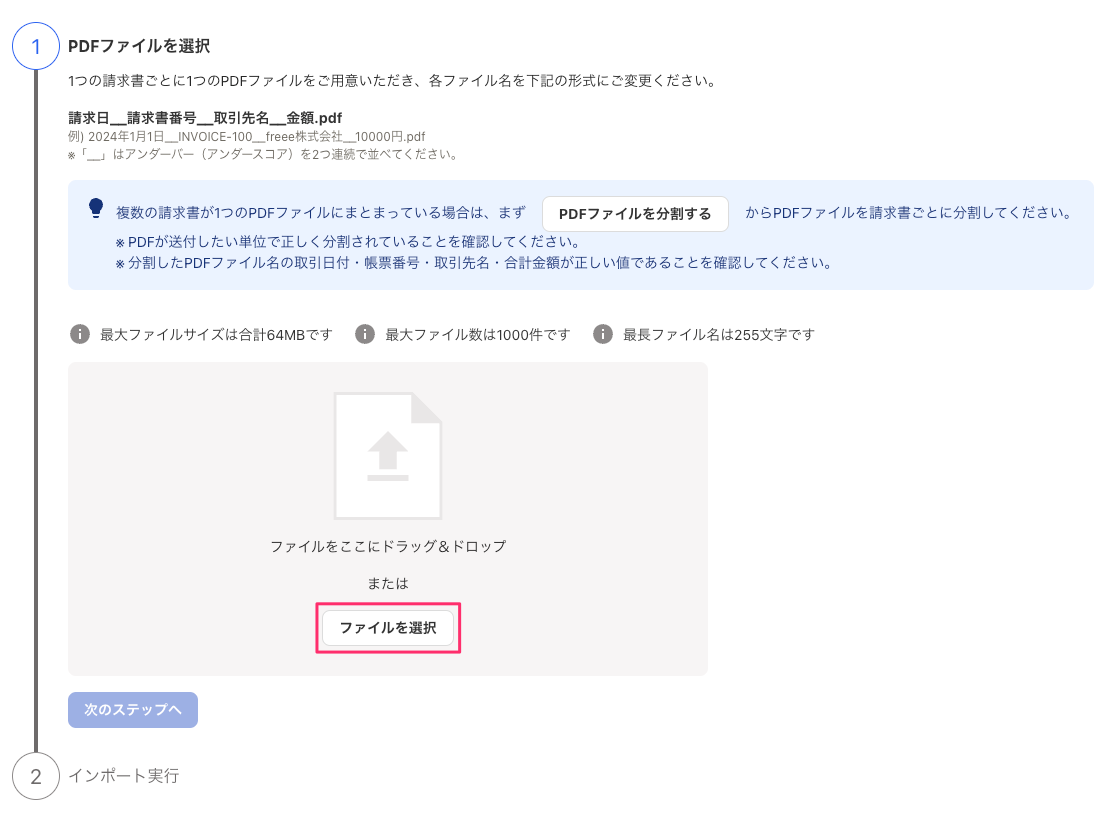Click the 最長ファイル名は255文字です text
The height and width of the screenshot is (822, 1120).
[x=719, y=334]
